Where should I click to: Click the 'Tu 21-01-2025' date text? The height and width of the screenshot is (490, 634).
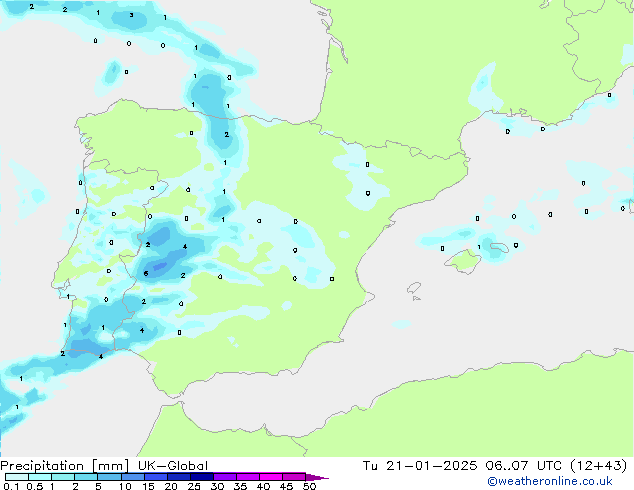[420, 466]
